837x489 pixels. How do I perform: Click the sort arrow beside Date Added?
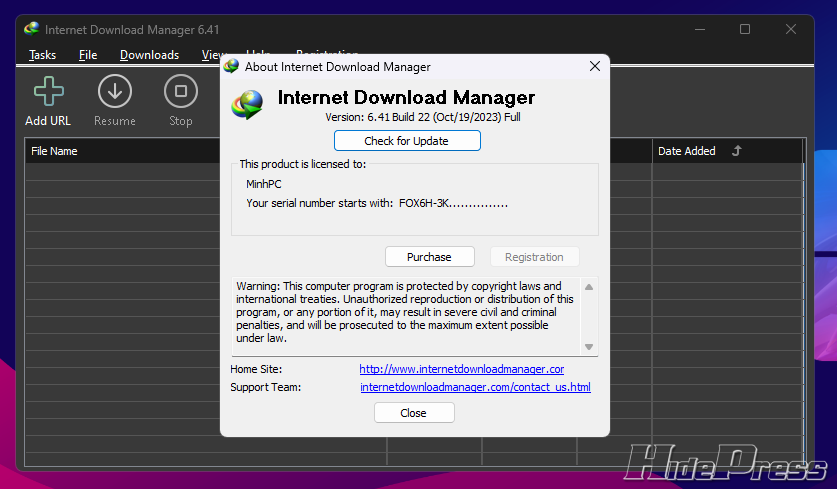pyautogui.click(x=737, y=151)
